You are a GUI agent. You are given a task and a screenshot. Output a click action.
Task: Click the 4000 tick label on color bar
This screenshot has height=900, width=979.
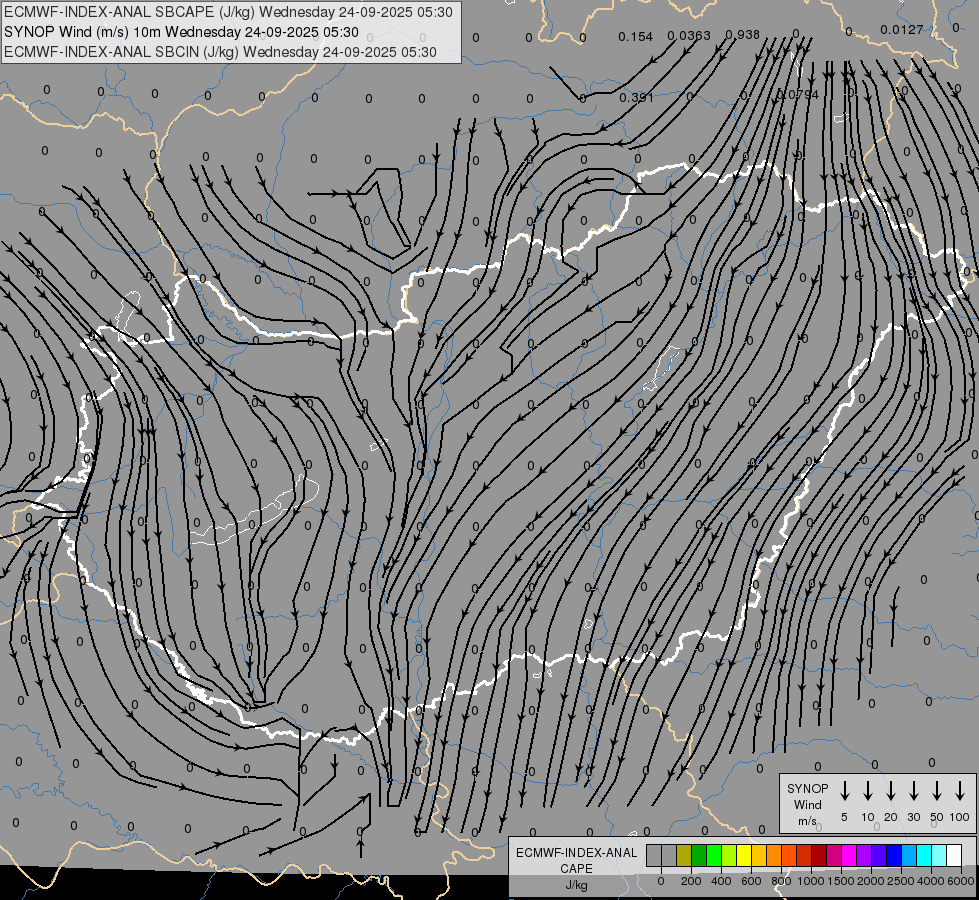[931, 881]
